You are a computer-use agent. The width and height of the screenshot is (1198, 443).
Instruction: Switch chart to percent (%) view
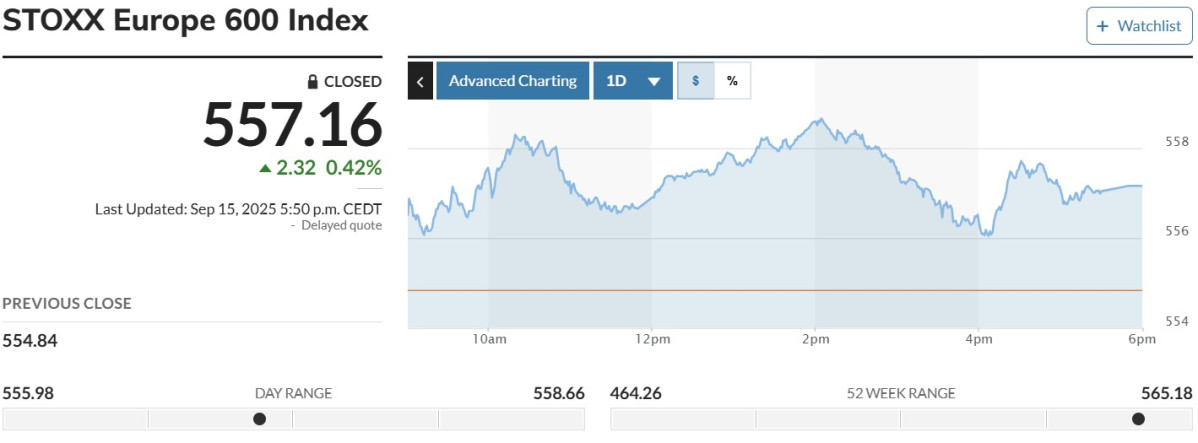click(732, 81)
